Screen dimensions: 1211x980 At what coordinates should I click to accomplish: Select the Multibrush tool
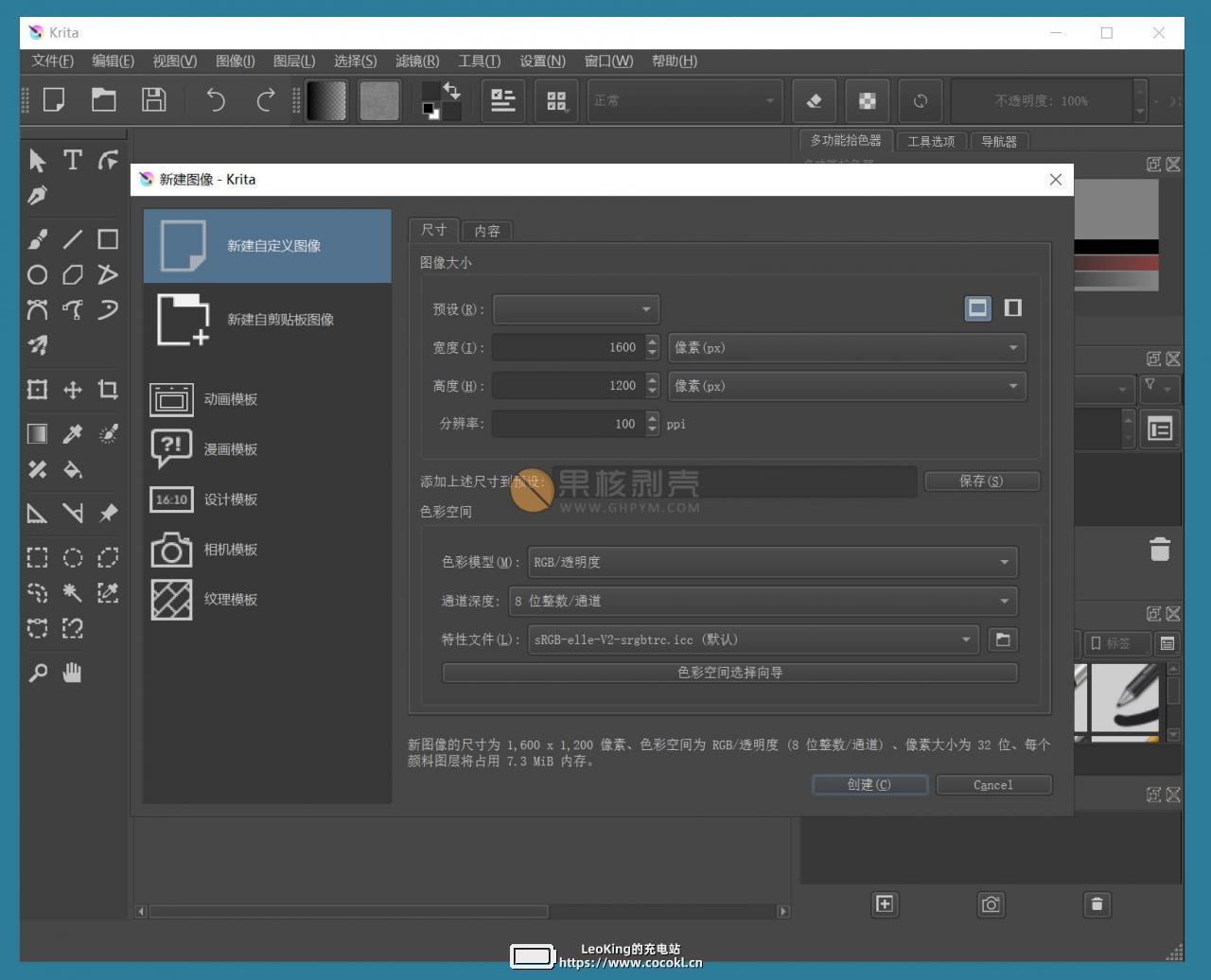coord(37,345)
